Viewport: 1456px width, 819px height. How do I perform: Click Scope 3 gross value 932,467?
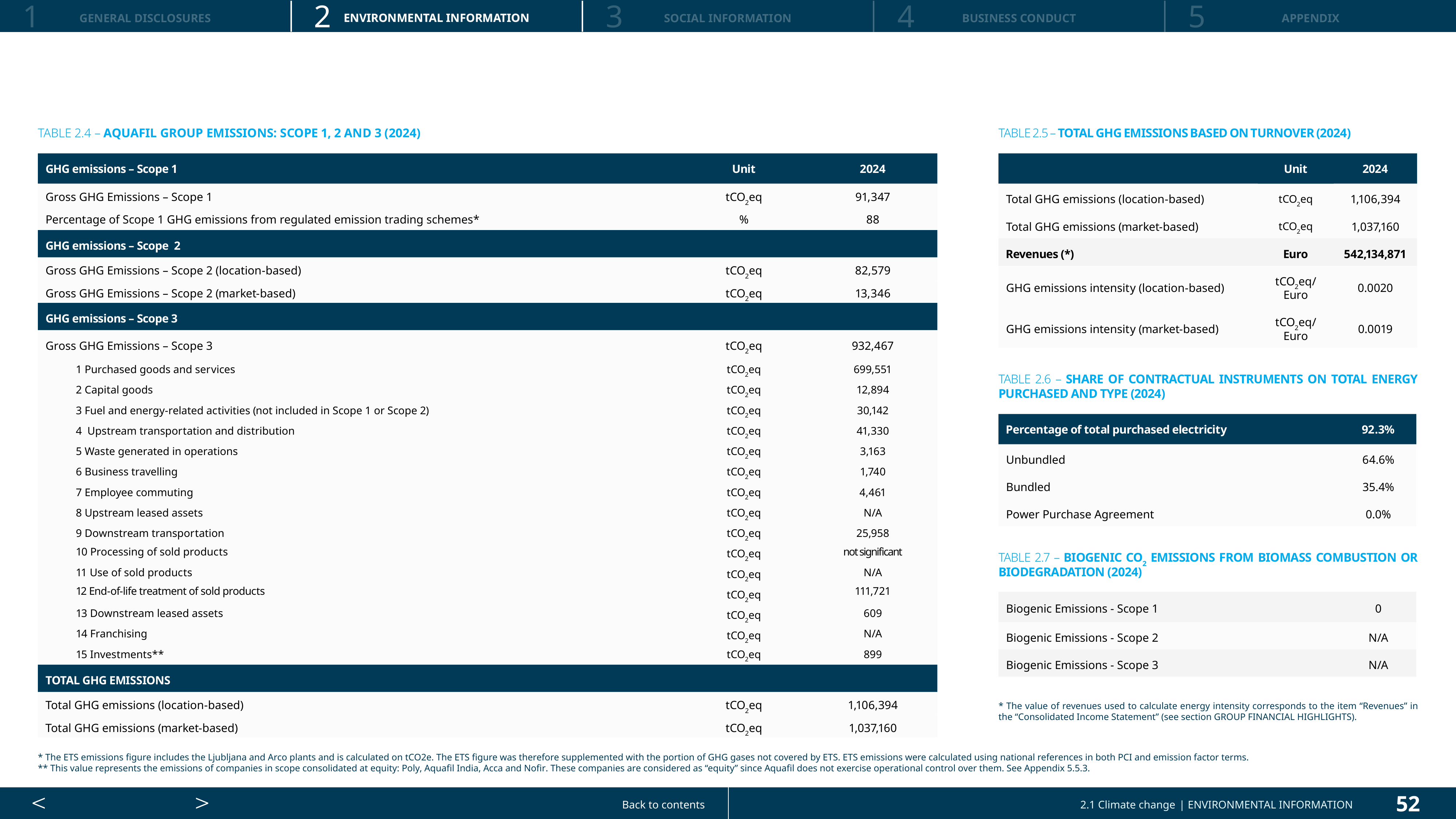872,345
